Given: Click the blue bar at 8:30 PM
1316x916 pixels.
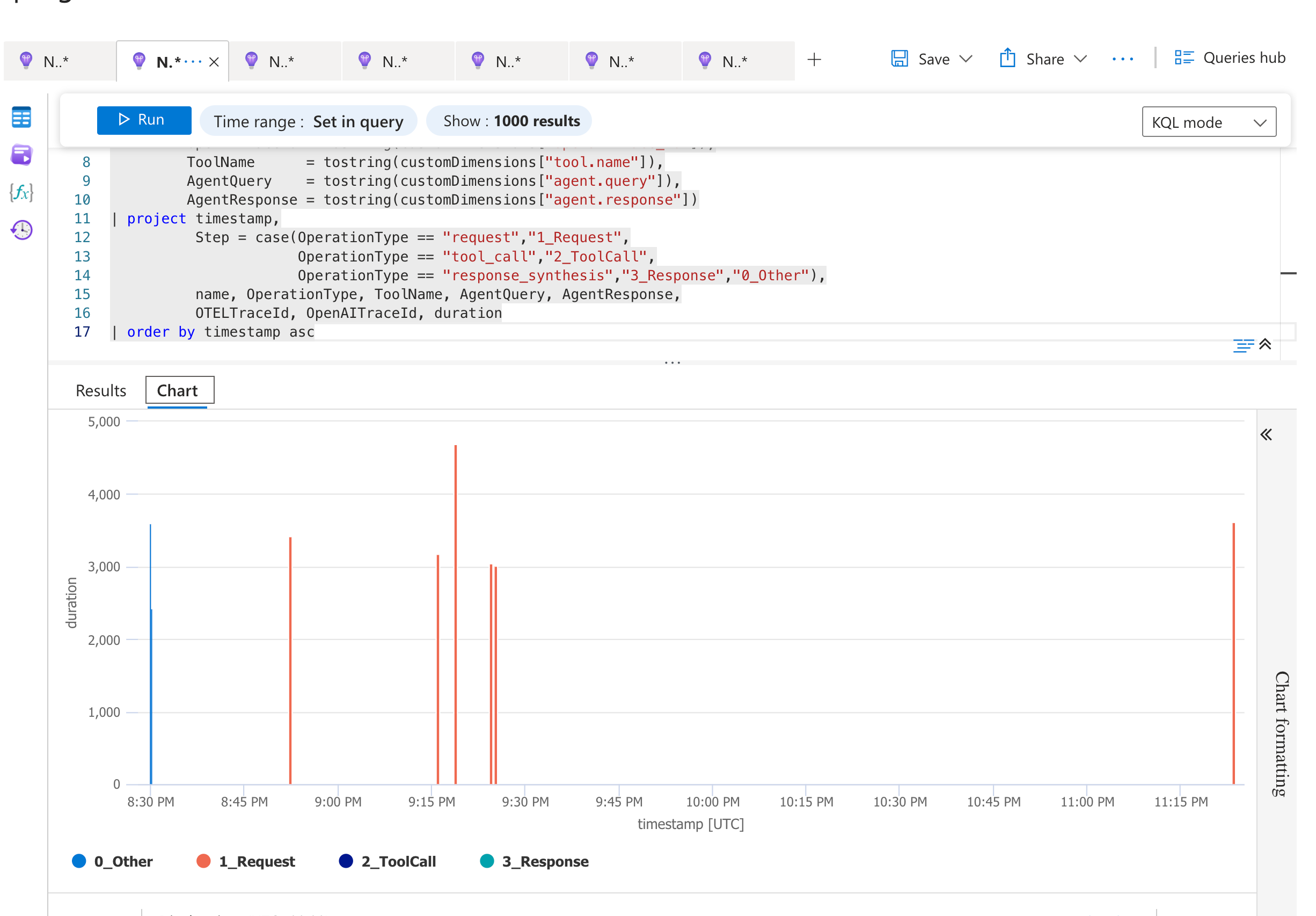Looking at the screenshot, I should point(151,654).
